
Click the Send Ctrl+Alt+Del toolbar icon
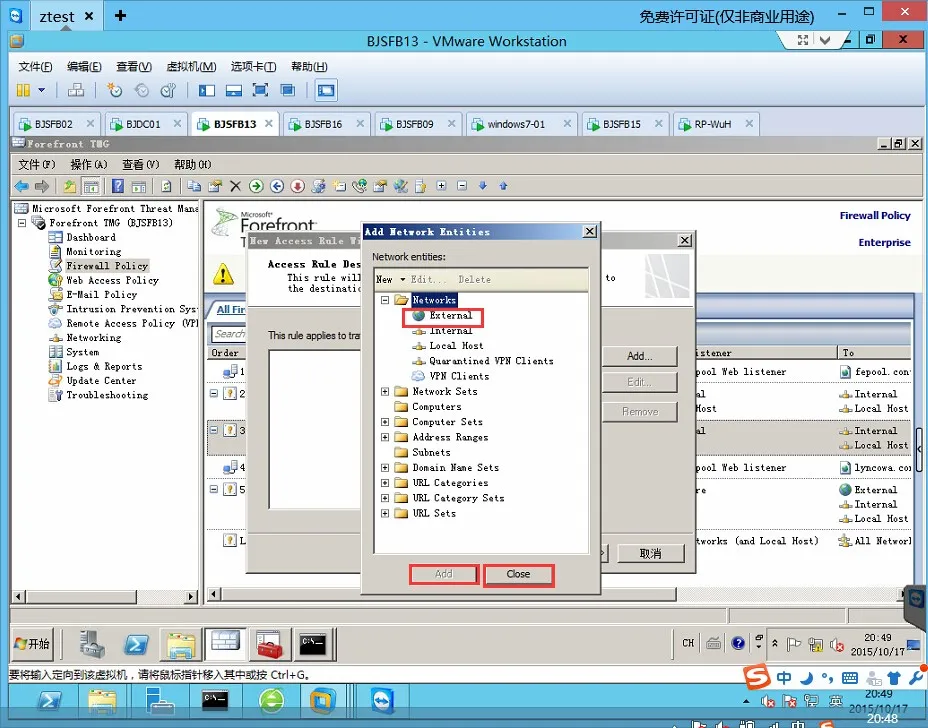pyautogui.click(x=76, y=90)
